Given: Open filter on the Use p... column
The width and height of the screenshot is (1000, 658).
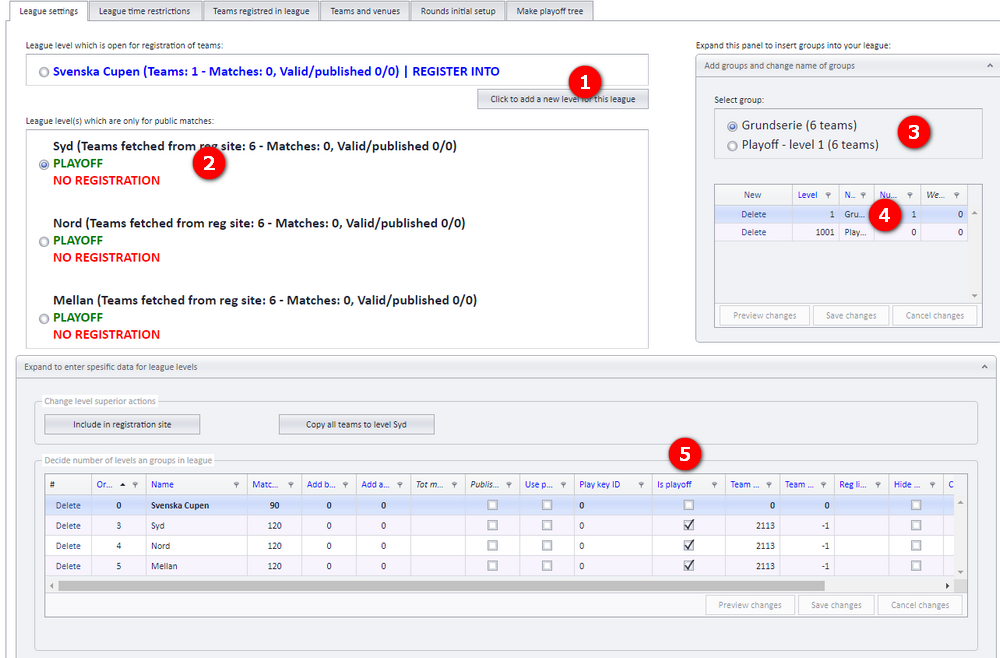Looking at the screenshot, I should 563,485.
